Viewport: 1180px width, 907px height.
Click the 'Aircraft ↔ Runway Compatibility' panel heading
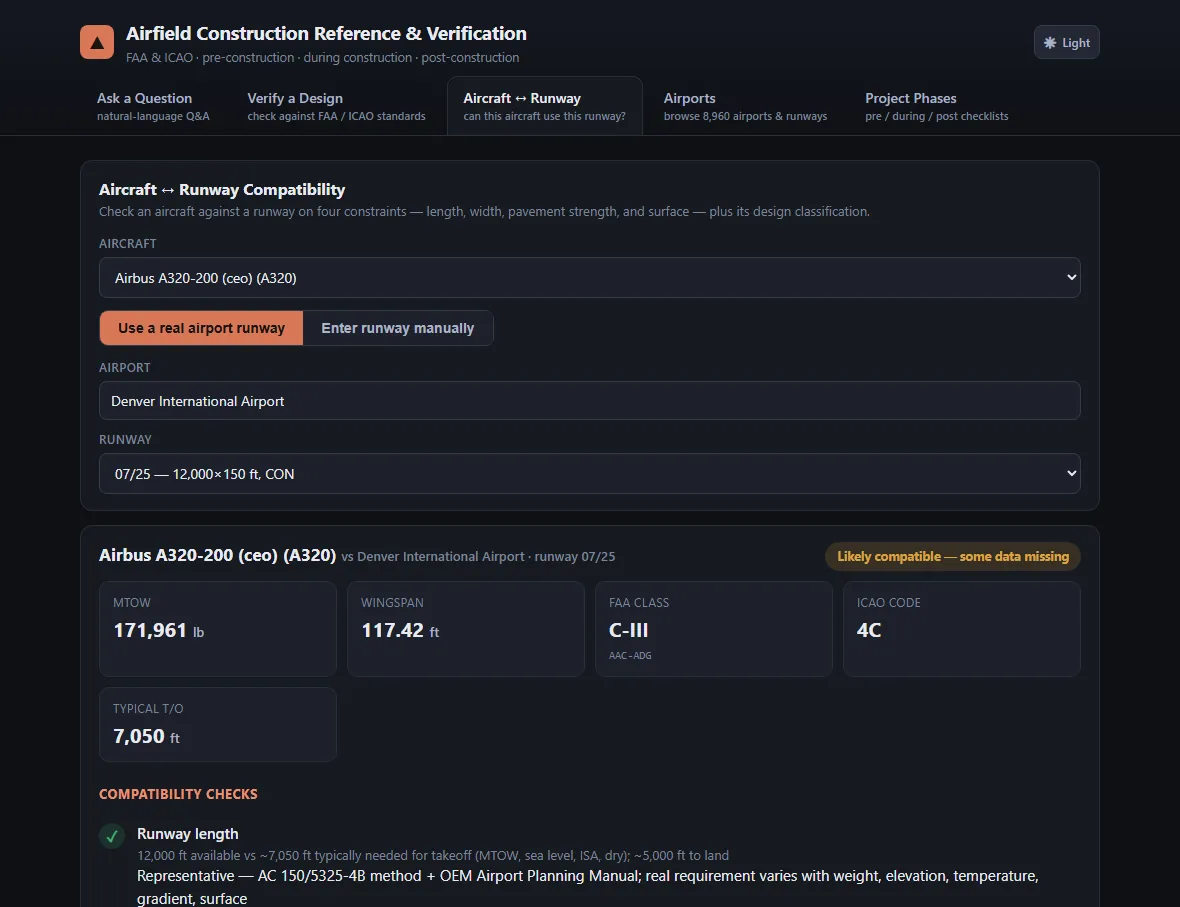(222, 190)
